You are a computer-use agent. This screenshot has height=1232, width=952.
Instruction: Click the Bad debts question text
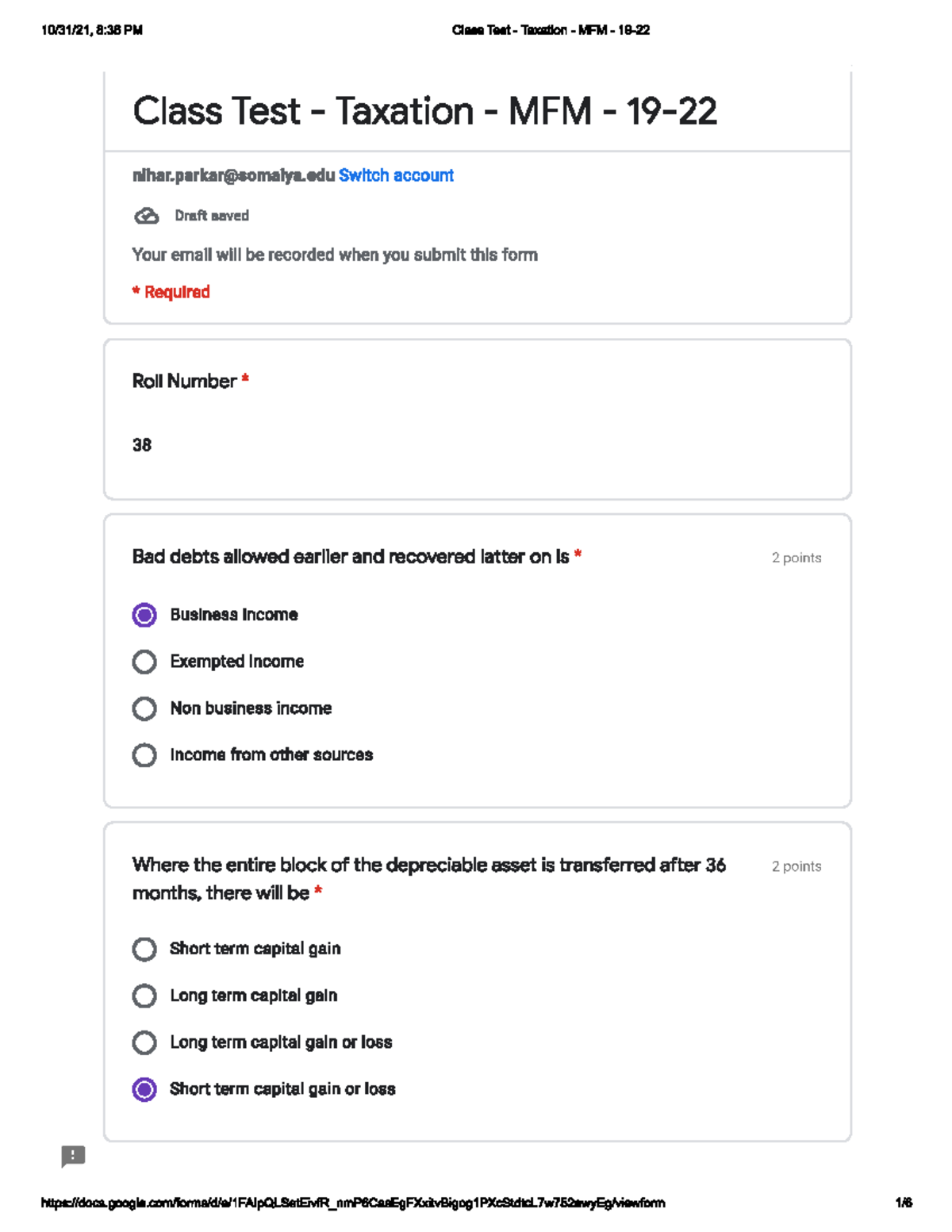click(x=350, y=557)
